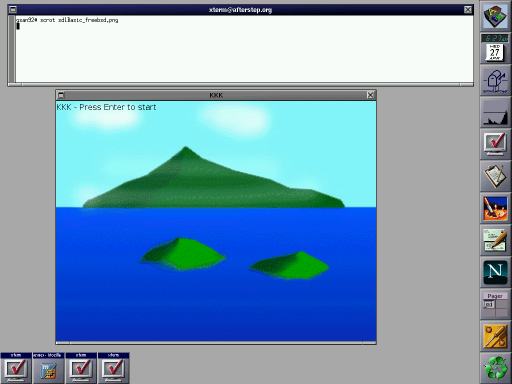Switch desktop in the Pager grid
Viewport: 512px width, 384px height.
point(495,308)
